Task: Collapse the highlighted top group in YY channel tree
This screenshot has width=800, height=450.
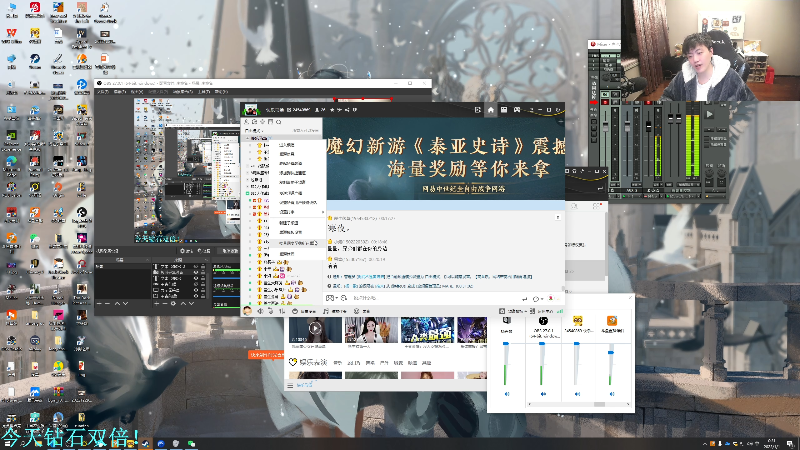Action: (x=248, y=138)
